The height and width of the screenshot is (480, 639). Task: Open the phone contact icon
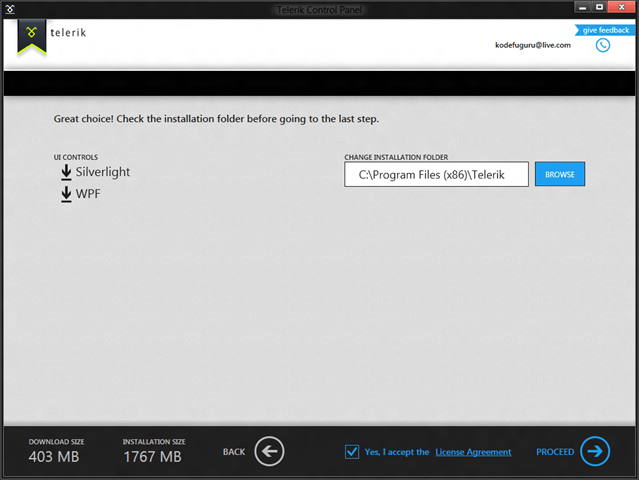point(603,45)
